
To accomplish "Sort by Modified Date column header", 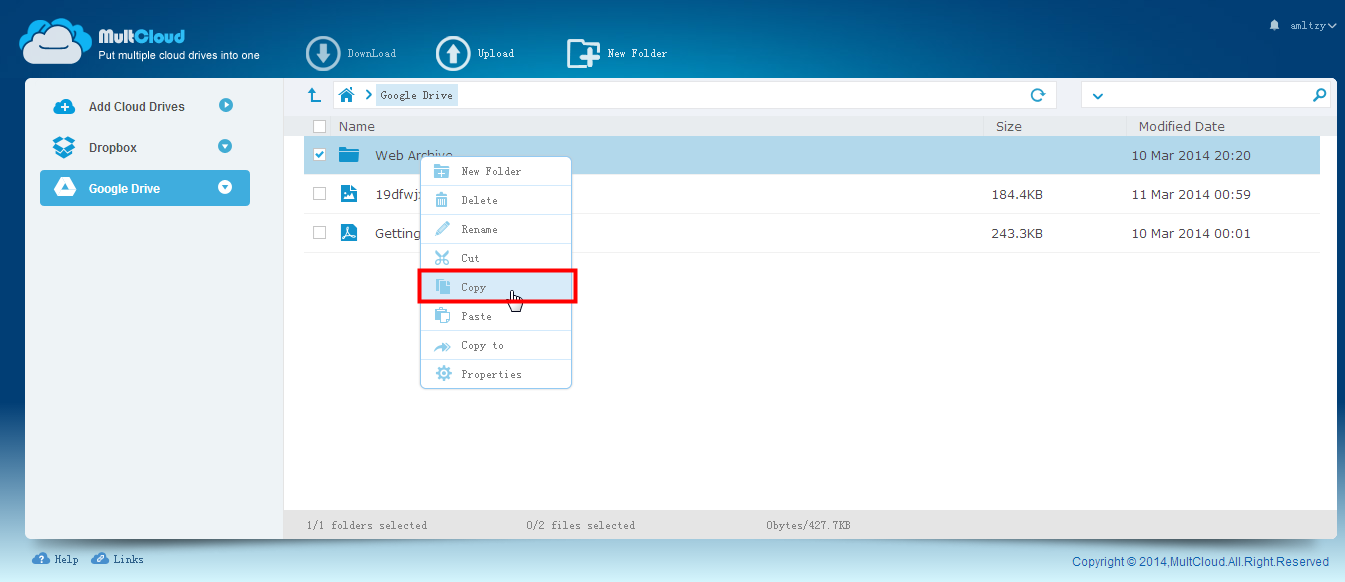I will (x=1182, y=126).
